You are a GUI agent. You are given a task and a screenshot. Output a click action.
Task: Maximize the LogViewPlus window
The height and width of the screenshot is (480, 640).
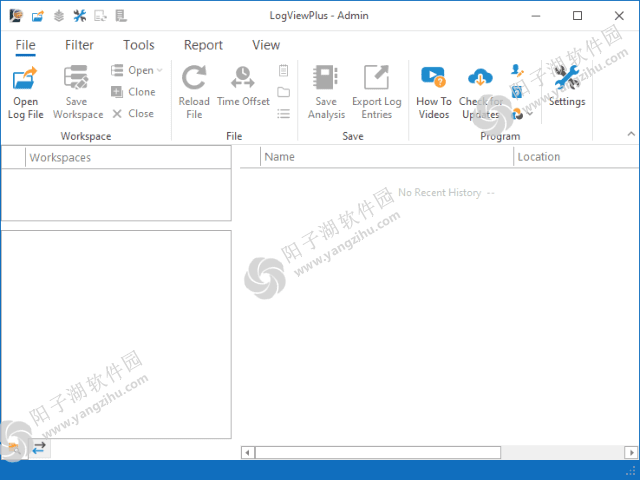coord(577,16)
